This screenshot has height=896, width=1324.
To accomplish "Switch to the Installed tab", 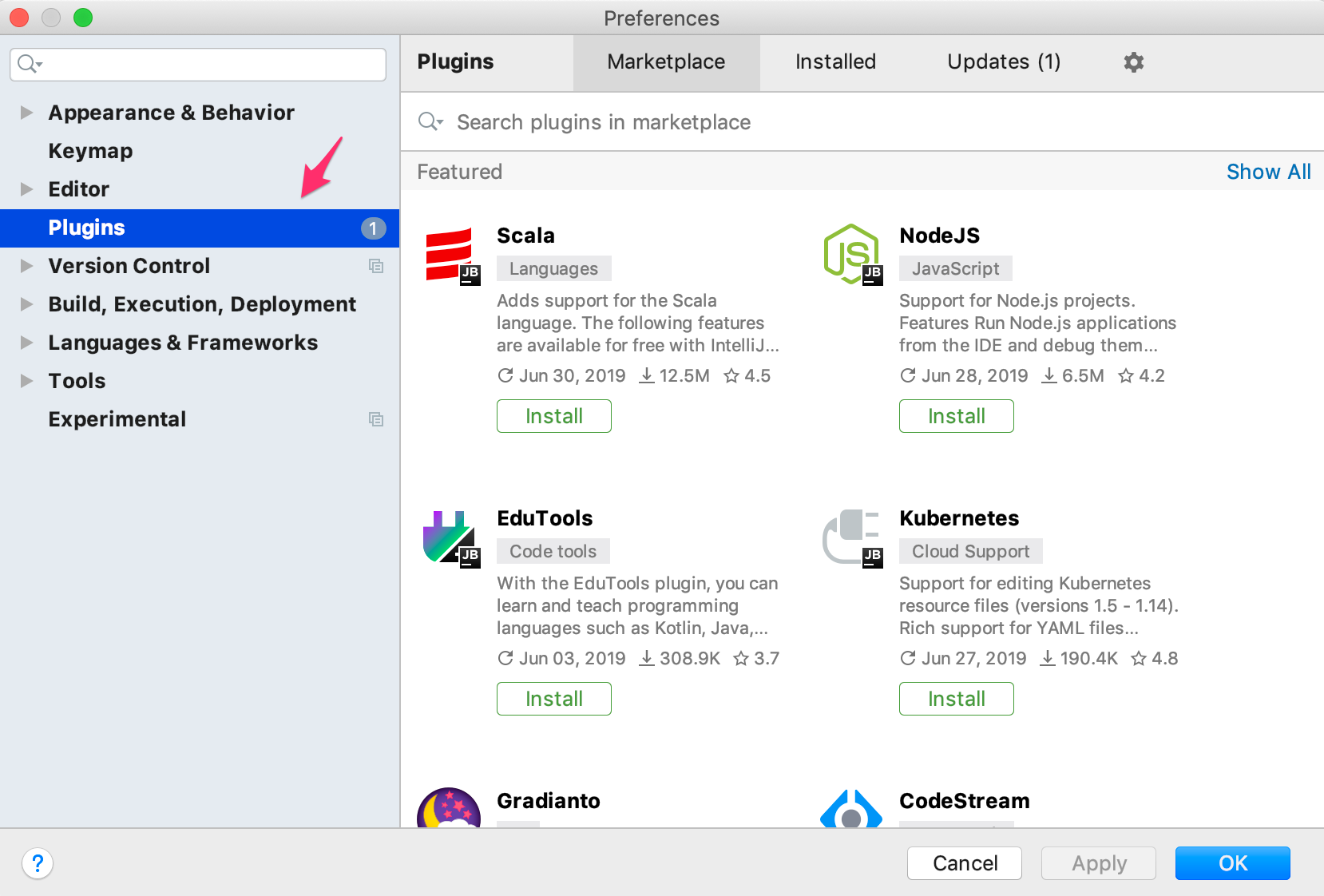I will [x=835, y=62].
